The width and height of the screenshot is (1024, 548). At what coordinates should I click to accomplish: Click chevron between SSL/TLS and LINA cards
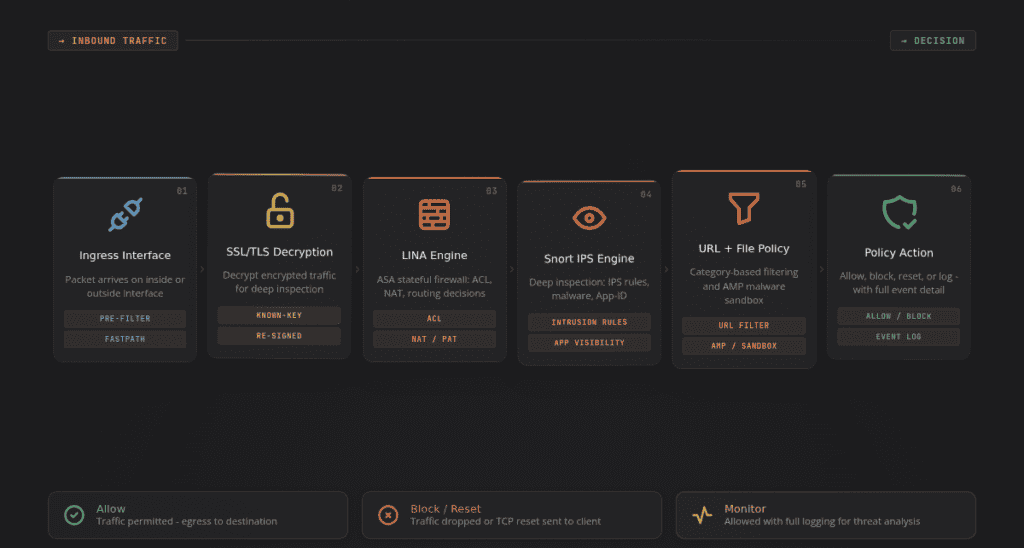click(357, 269)
